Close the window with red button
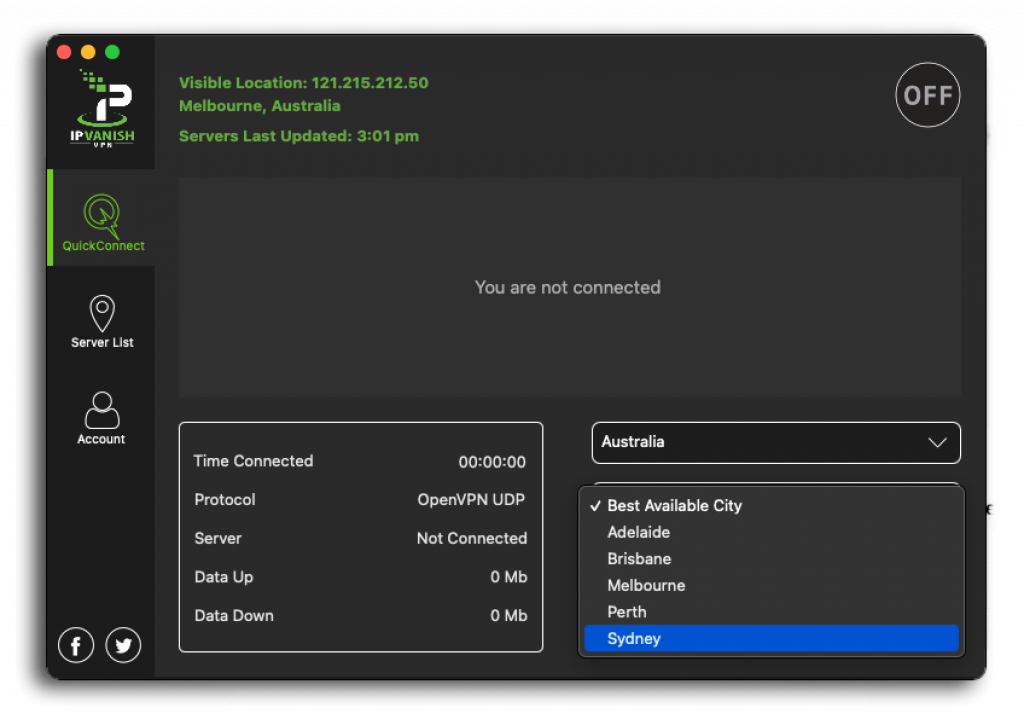Viewport: 1024px width, 725px height. coord(64,52)
